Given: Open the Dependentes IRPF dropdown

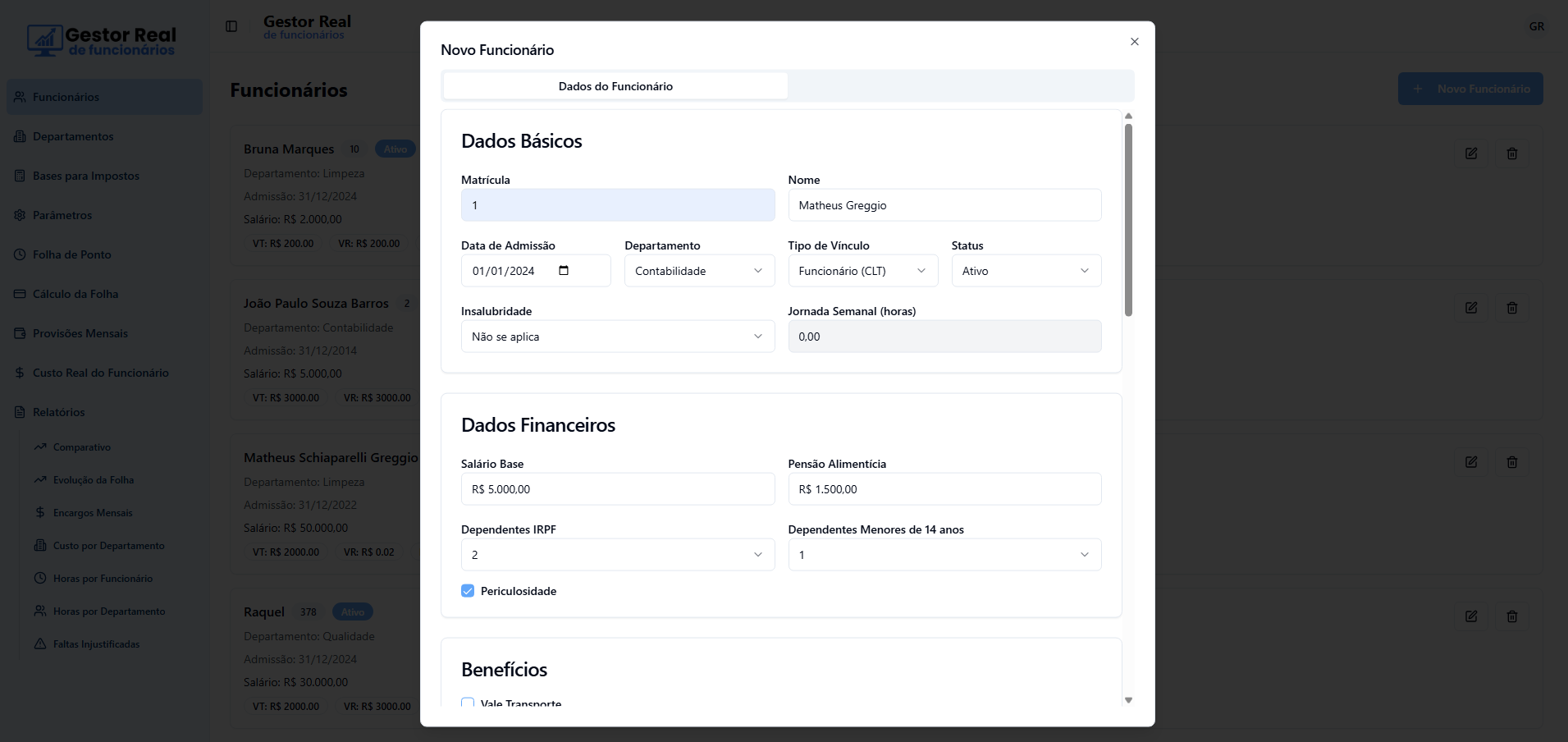Looking at the screenshot, I should coord(618,555).
